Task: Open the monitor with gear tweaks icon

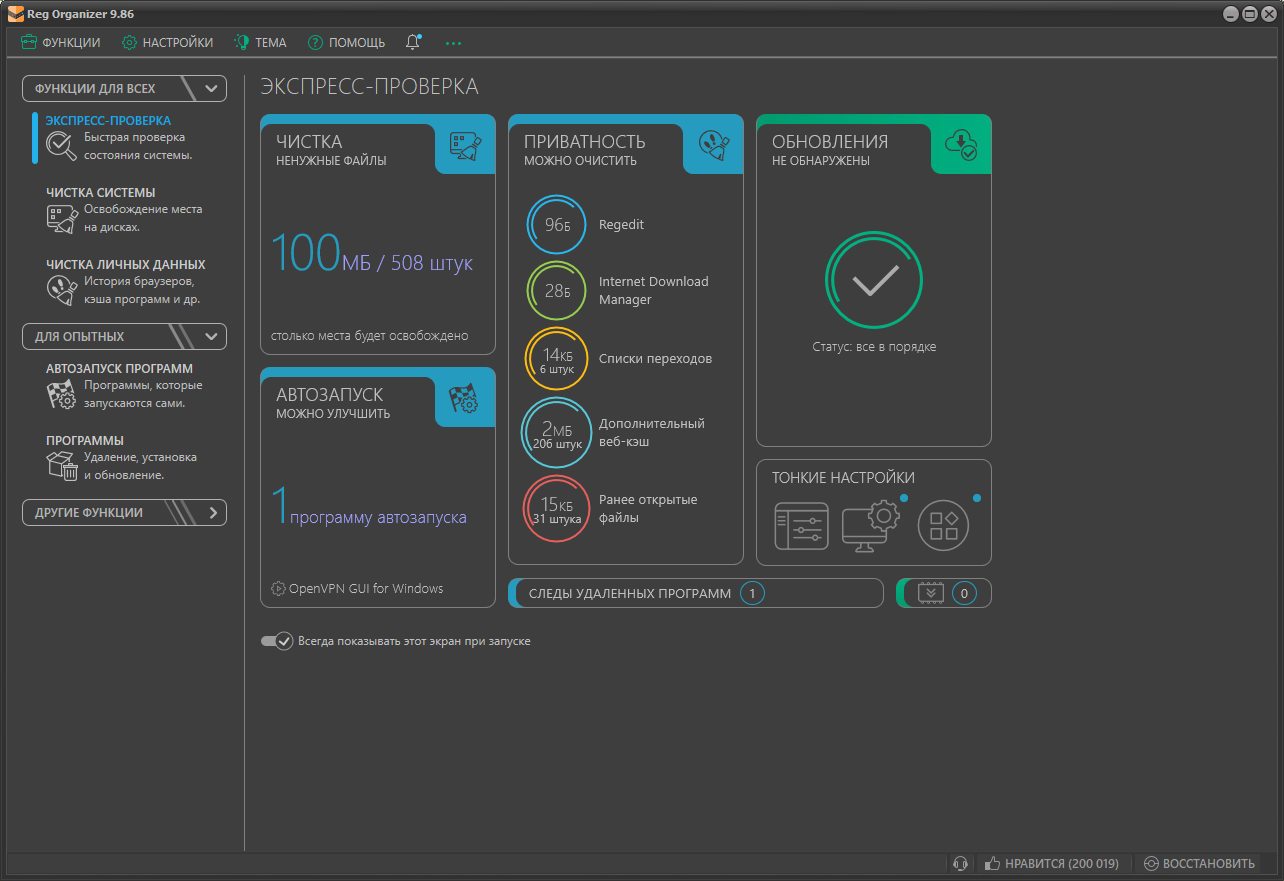Action: [870, 523]
